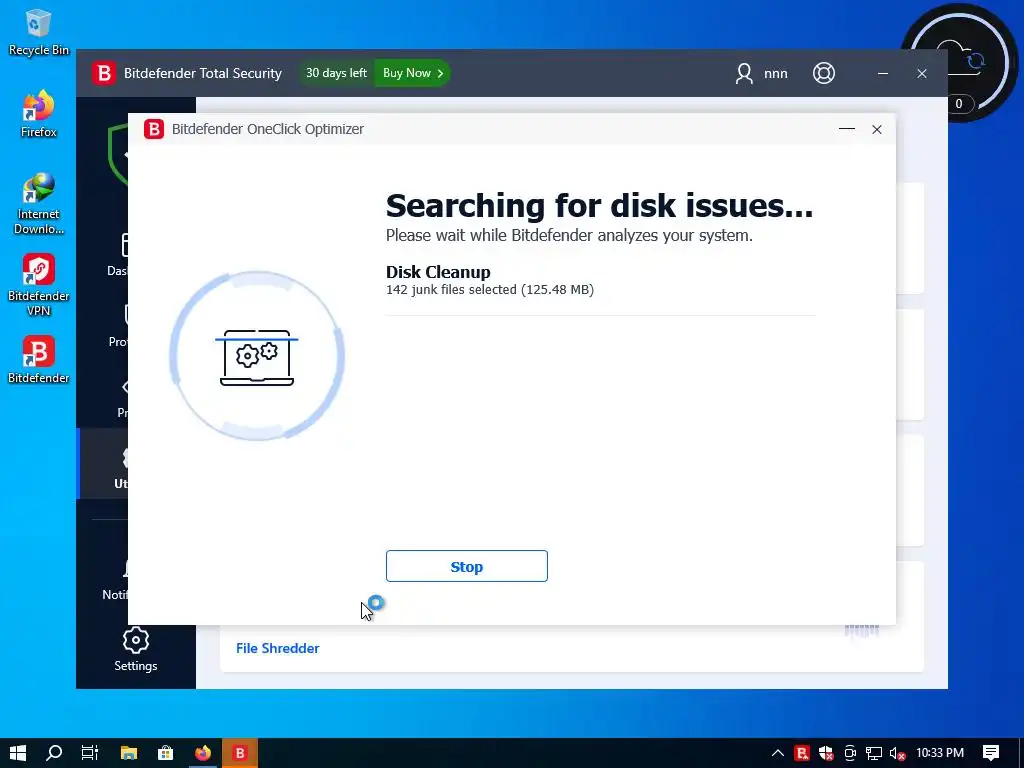Open Settings in the Bitdefender sidebar
The height and width of the screenshot is (768, 1024).
pyautogui.click(x=136, y=649)
